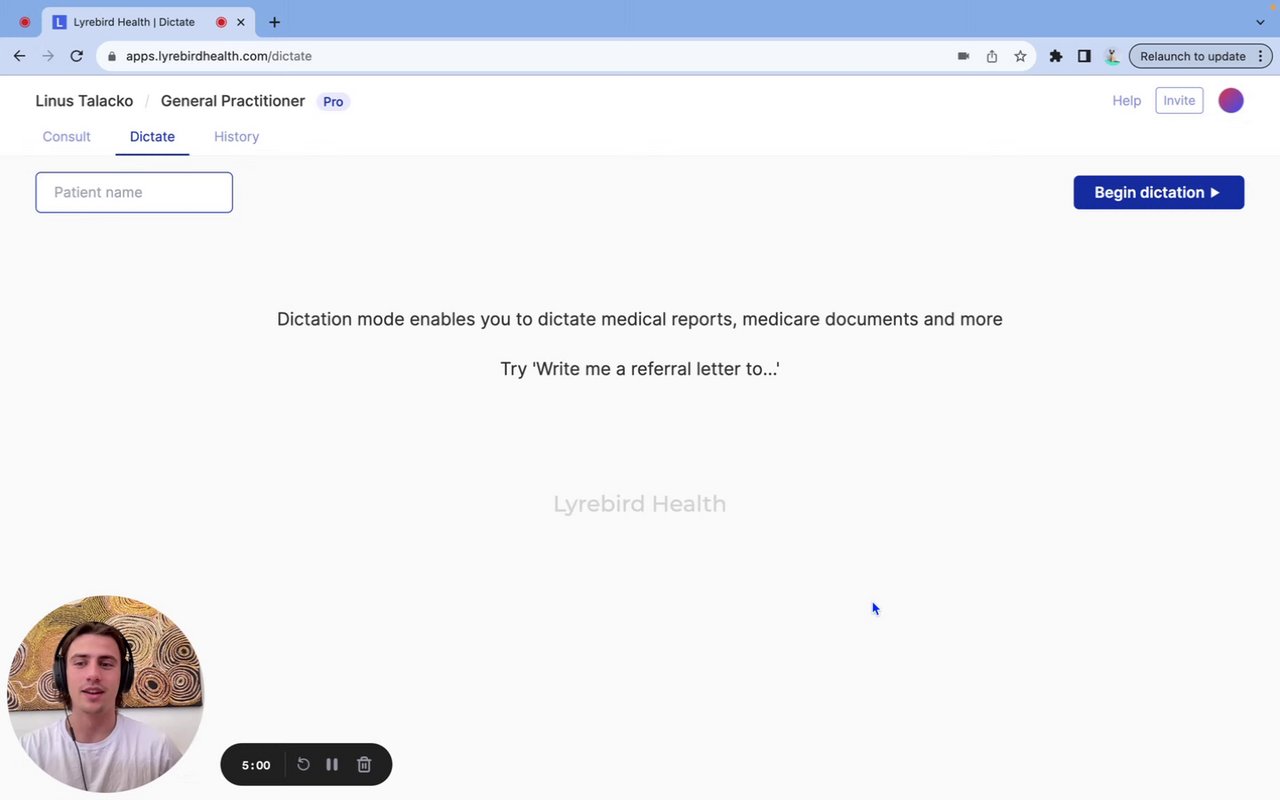Click the Linus Talacko name
The height and width of the screenshot is (800, 1280).
click(x=84, y=101)
